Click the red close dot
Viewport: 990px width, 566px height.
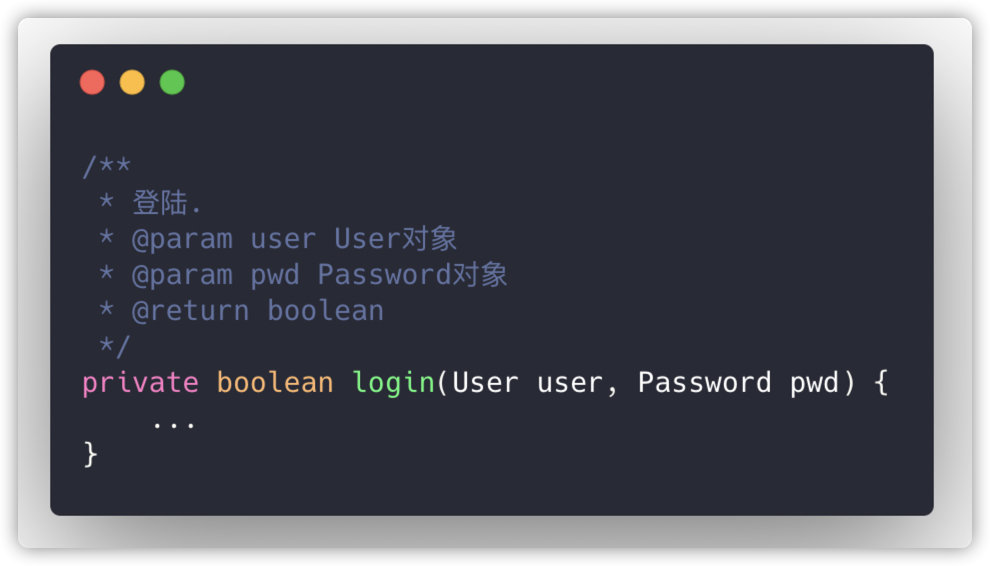(92, 82)
